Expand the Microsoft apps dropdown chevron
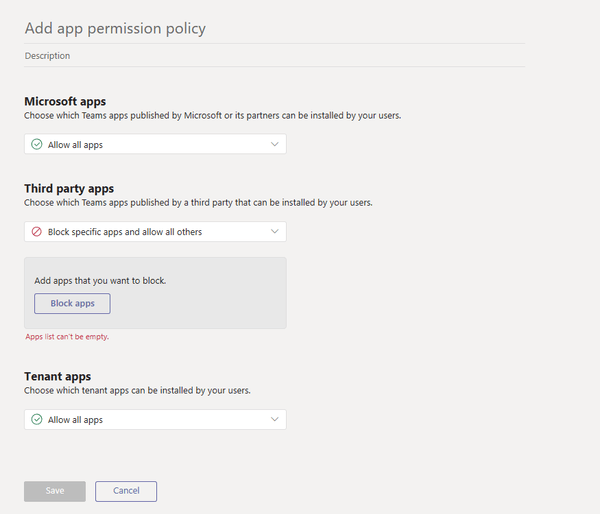 [275, 145]
